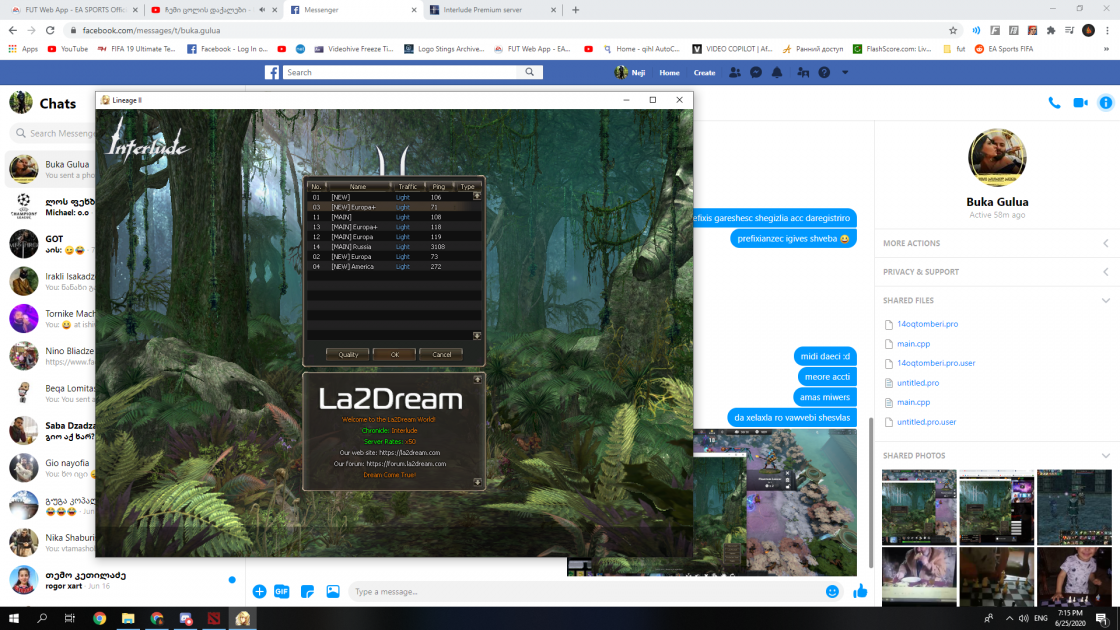Viewport: 1120px width, 630px height.
Task: Start a video chat from conversation header
Action: click(1080, 103)
